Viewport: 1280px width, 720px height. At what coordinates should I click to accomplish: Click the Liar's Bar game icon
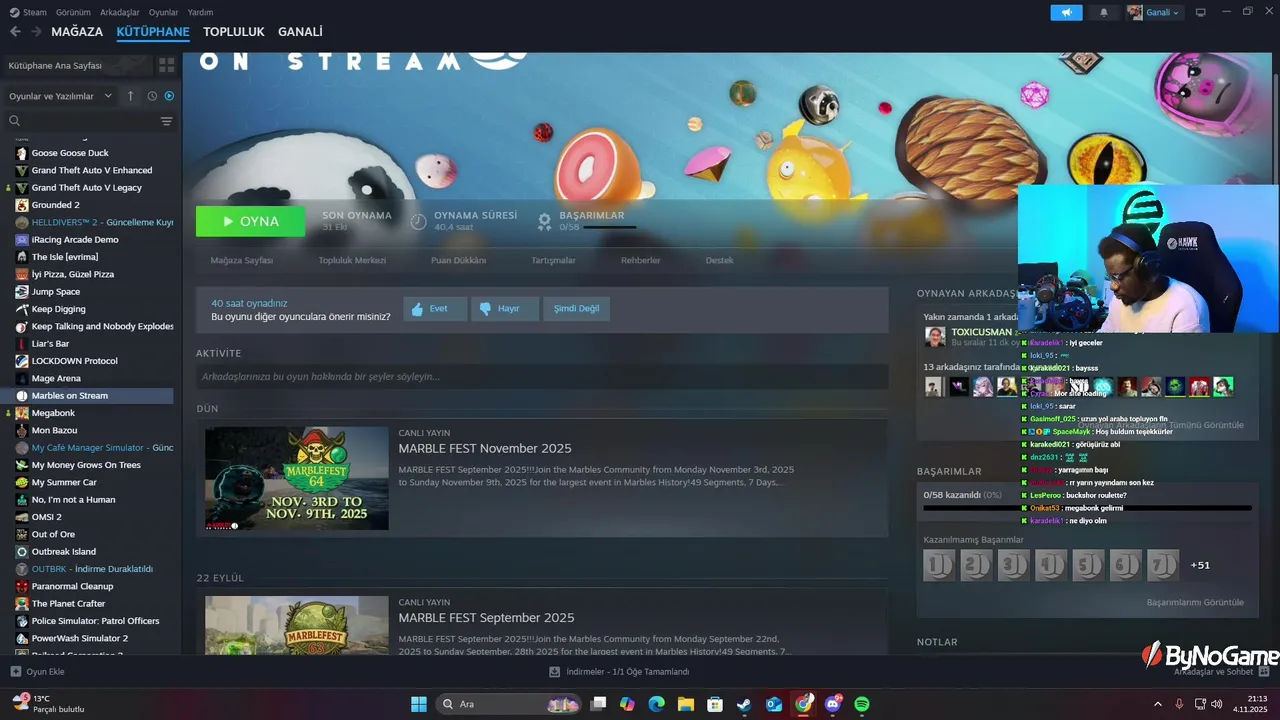click(22, 344)
